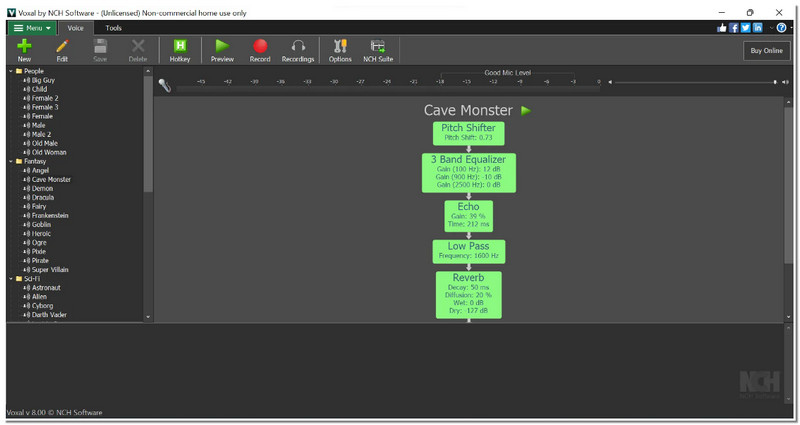The width and height of the screenshot is (800, 425).
Task: Switch to the Voice tab
Action: (76, 28)
